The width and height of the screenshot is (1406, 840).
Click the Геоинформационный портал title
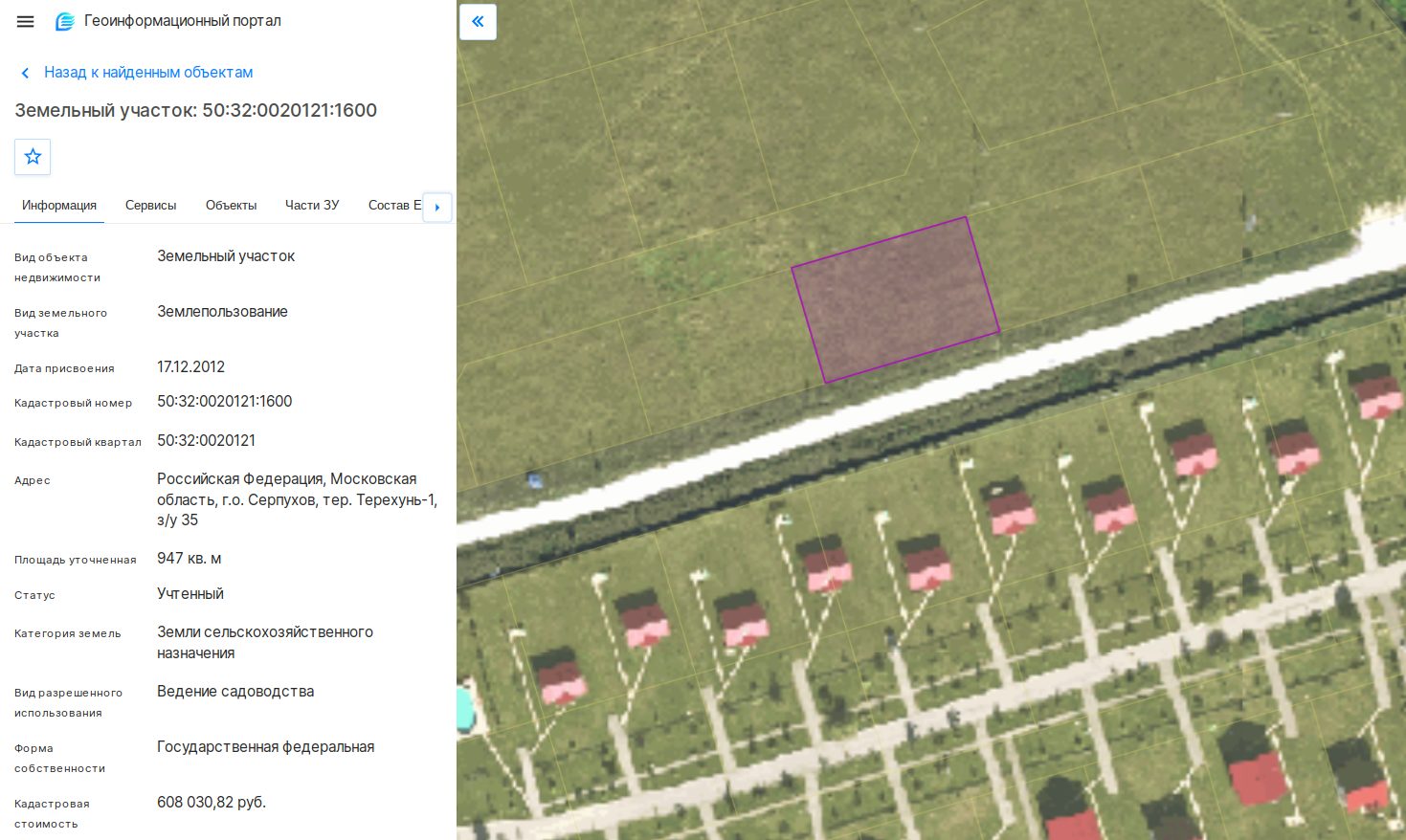point(183,21)
